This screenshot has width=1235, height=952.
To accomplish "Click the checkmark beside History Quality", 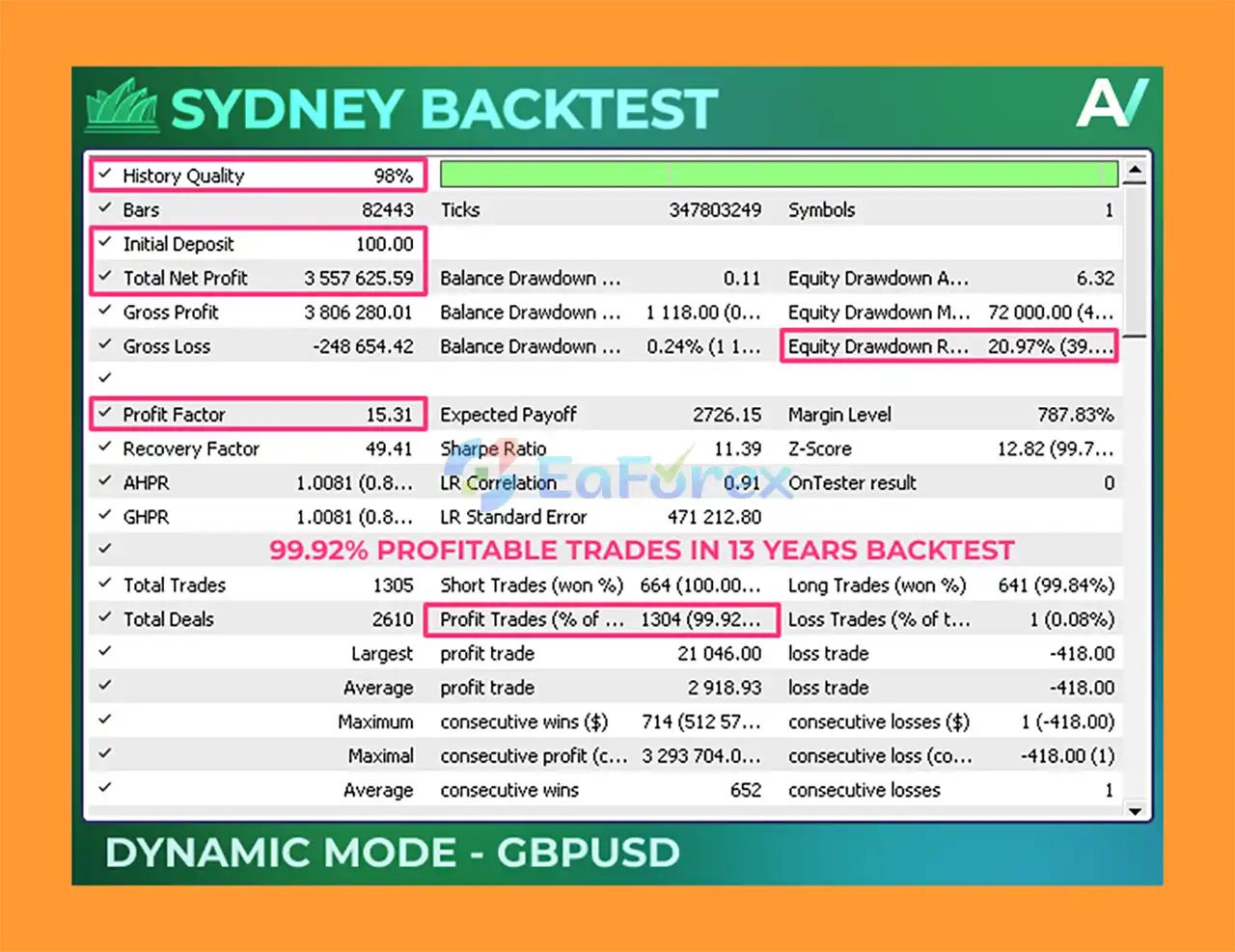I will 105,175.
